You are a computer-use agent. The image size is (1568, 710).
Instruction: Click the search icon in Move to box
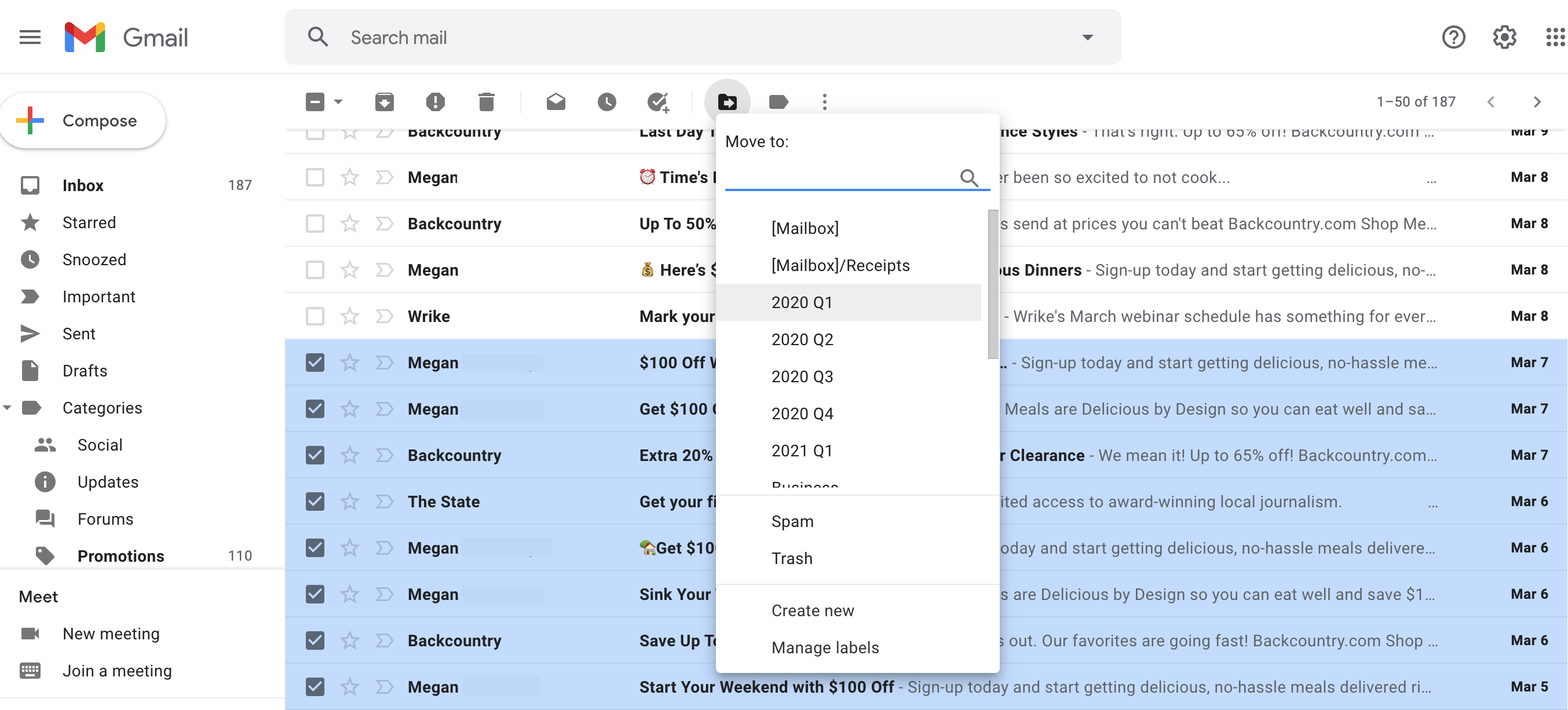tap(969, 177)
